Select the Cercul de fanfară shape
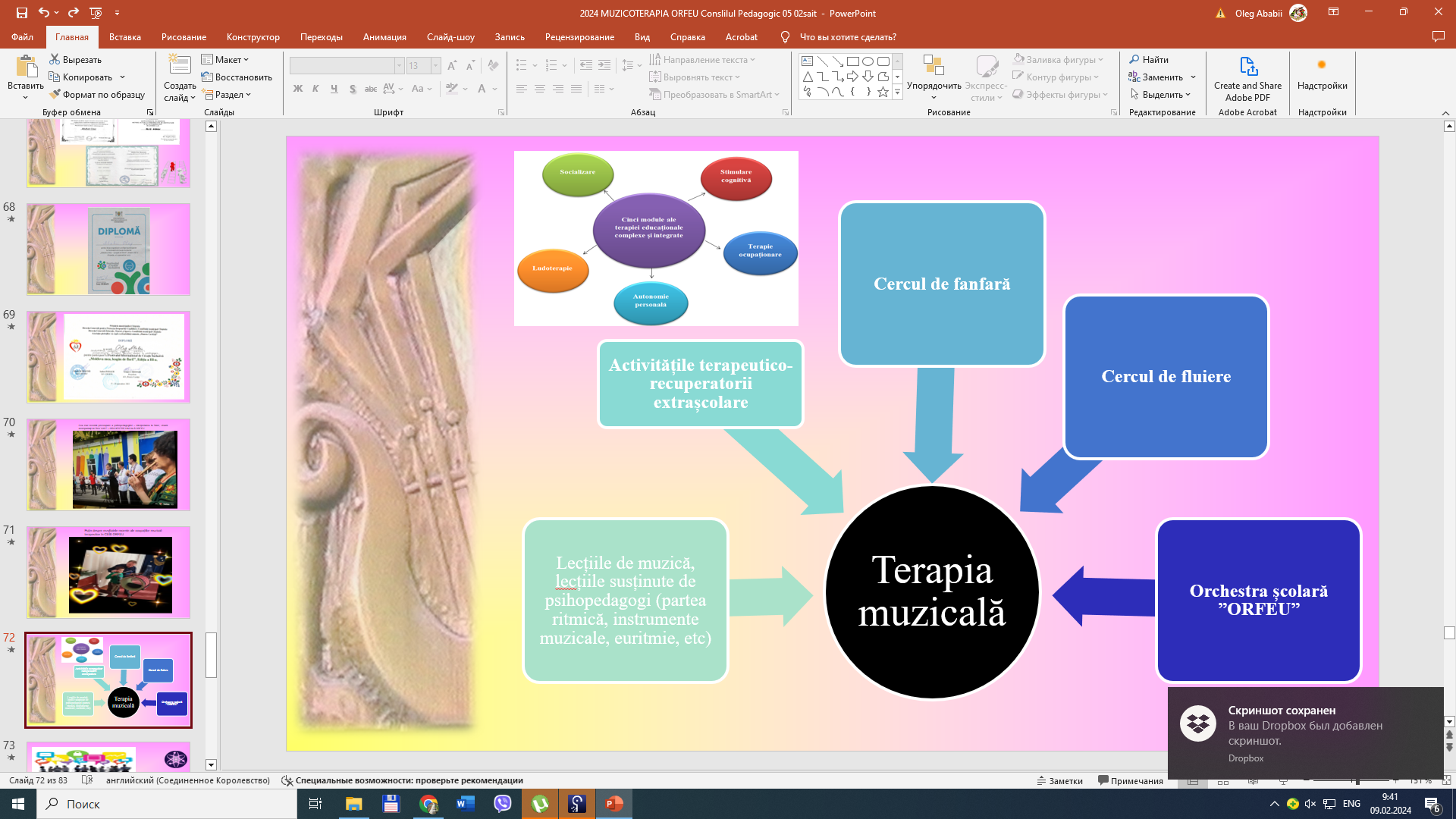 pyautogui.click(x=942, y=284)
